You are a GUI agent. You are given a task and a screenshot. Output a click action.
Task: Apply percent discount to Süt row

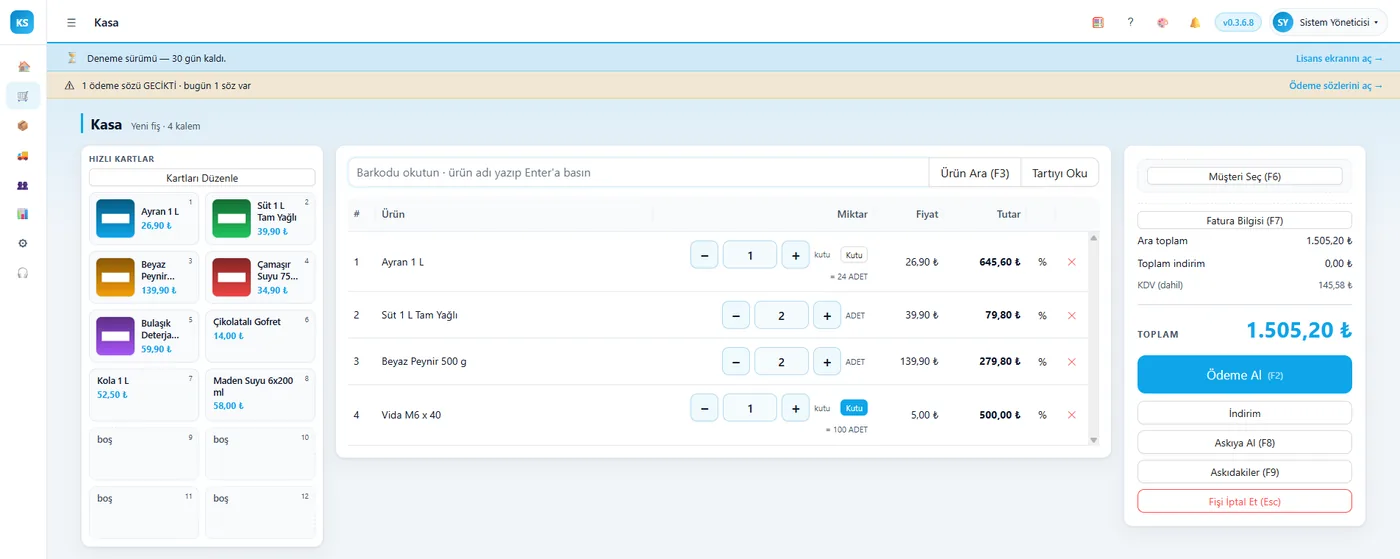[1042, 315]
